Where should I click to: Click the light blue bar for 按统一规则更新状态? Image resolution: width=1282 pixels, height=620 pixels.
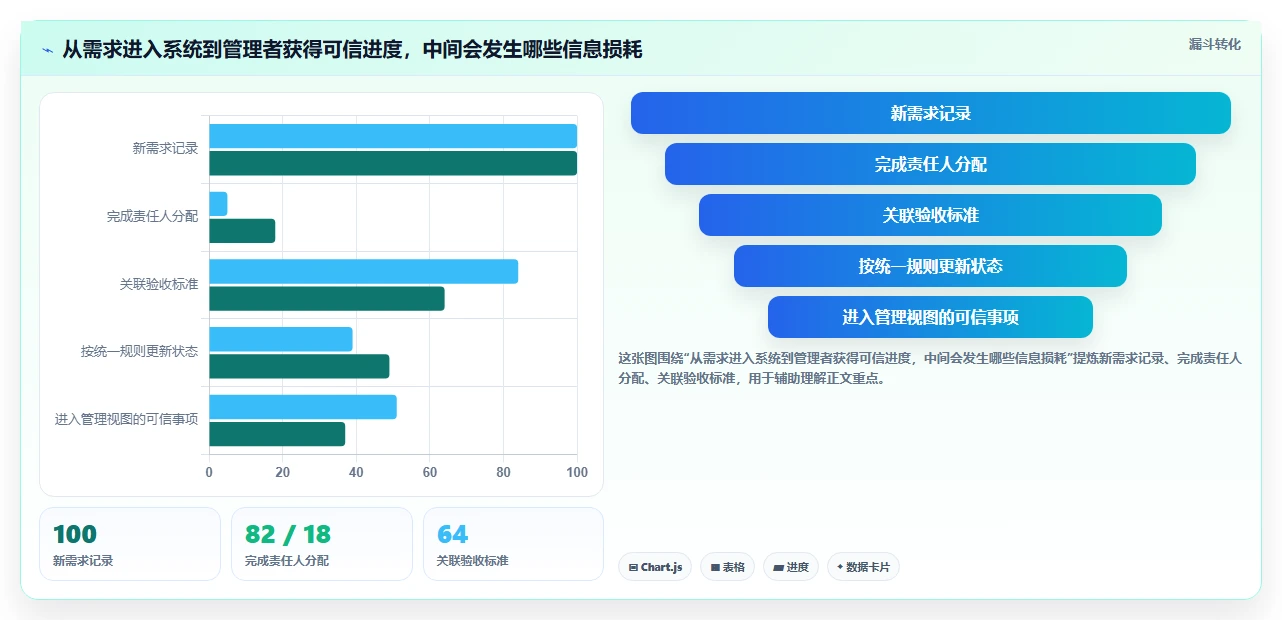[281, 339]
